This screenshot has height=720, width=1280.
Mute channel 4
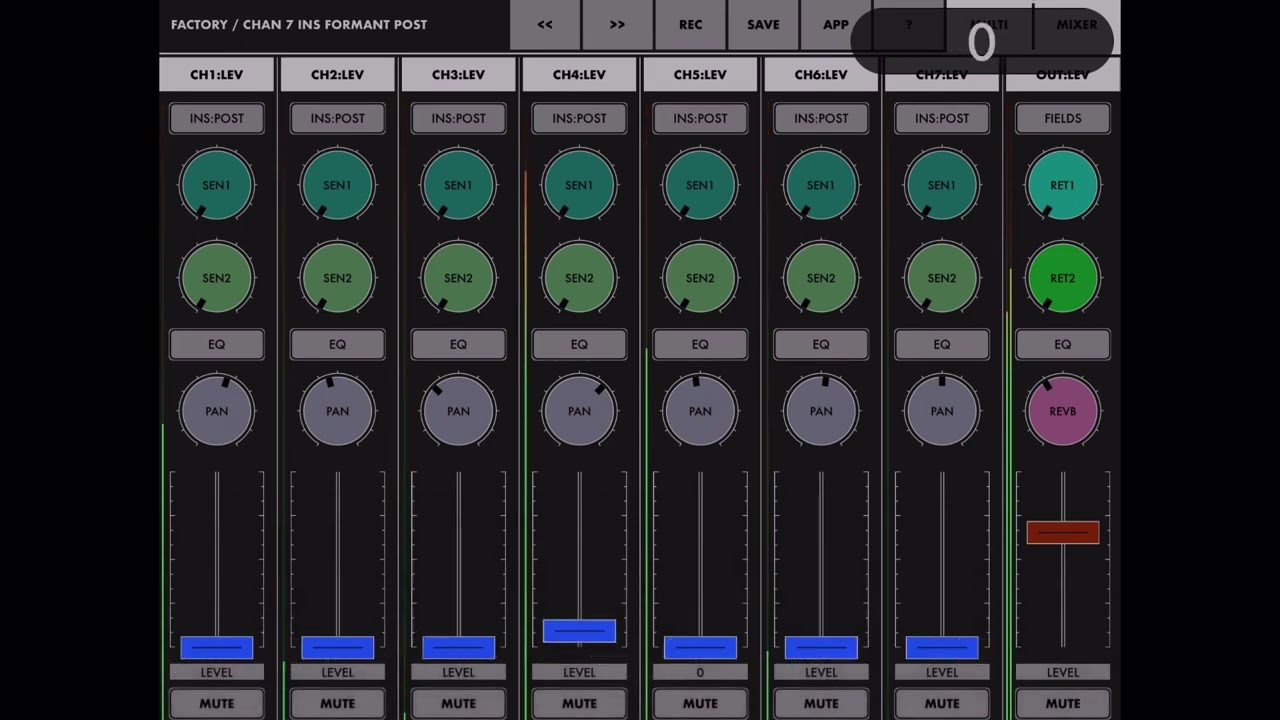tap(579, 703)
